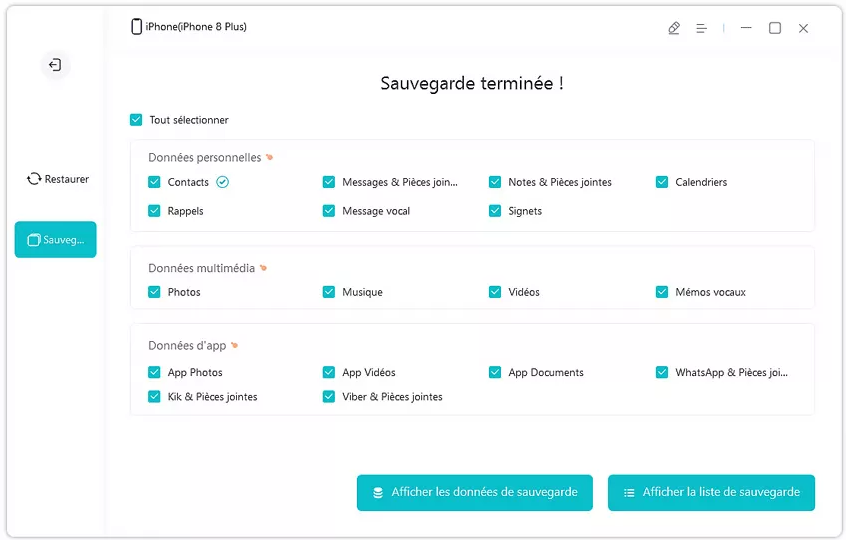This screenshot has width=846, height=540.
Task: Open the hamburger menu icon in title bar
Action: (702, 28)
